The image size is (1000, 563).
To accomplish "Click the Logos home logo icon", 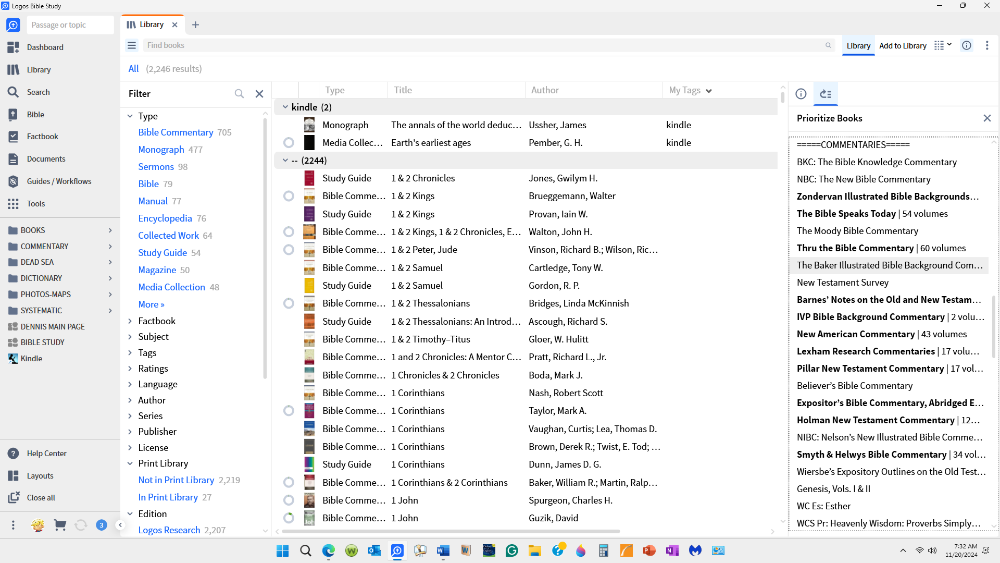I will (x=13, y=25).
